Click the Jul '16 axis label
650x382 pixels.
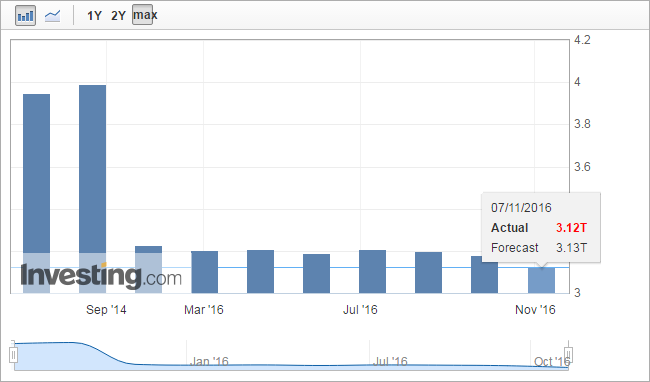(360, 310)
